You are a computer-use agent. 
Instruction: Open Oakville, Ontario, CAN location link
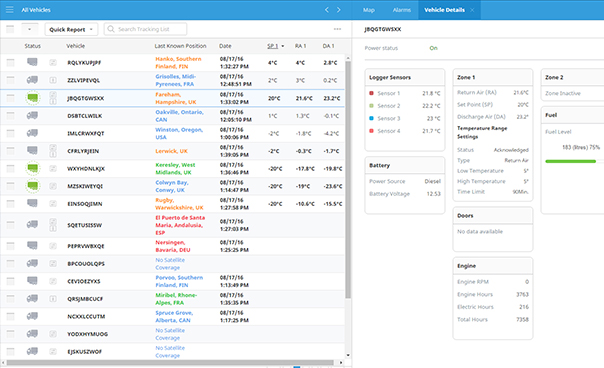point(180,116)
